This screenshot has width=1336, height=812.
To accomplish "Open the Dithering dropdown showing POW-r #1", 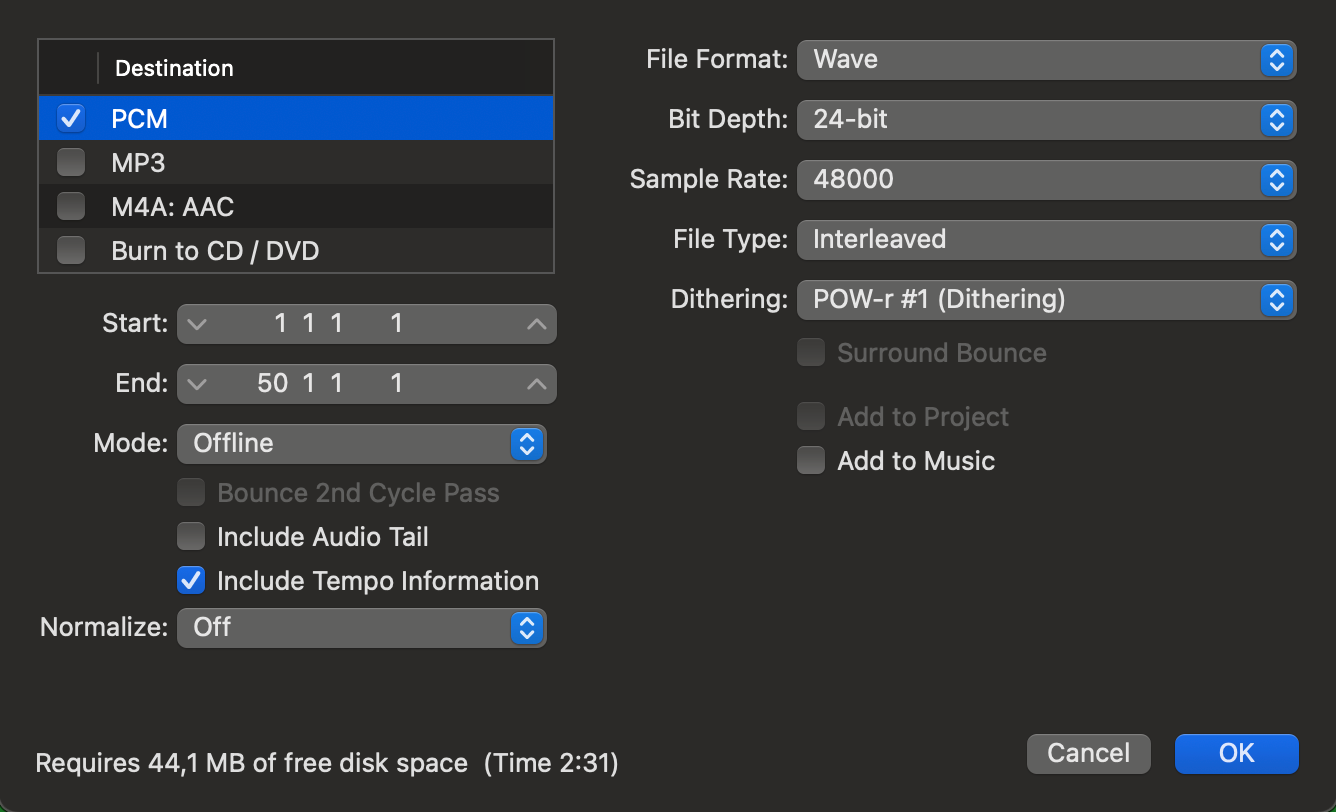I will (x=1046, y=300).
